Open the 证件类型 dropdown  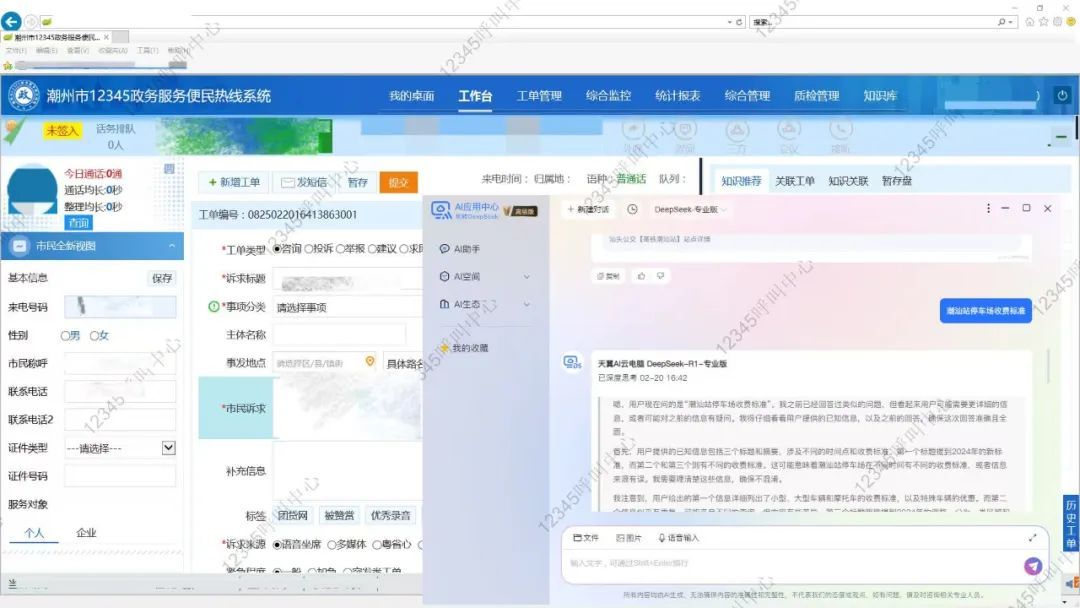(x=168, y=448)
